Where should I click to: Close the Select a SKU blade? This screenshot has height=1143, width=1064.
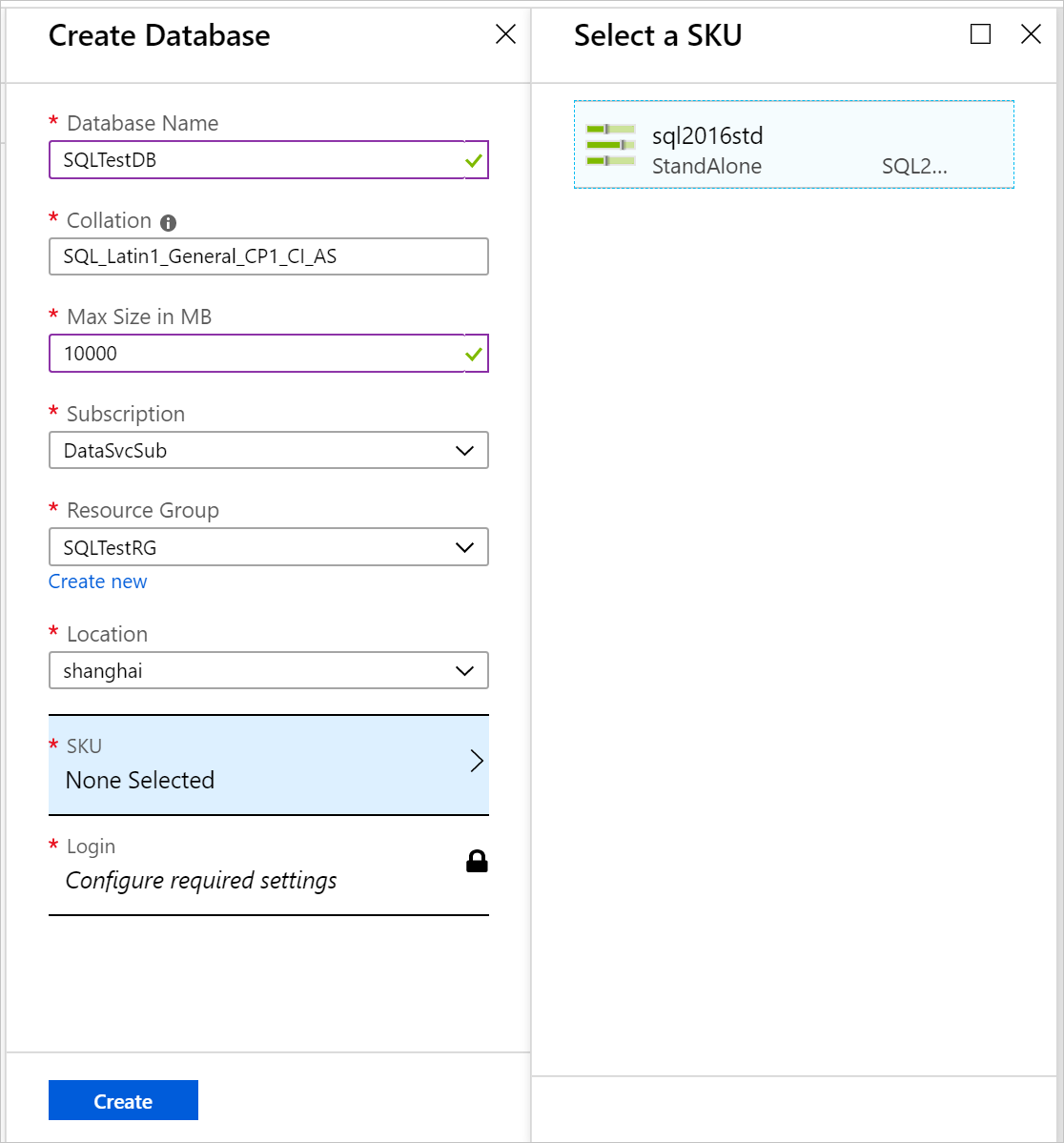point(1031,33)
